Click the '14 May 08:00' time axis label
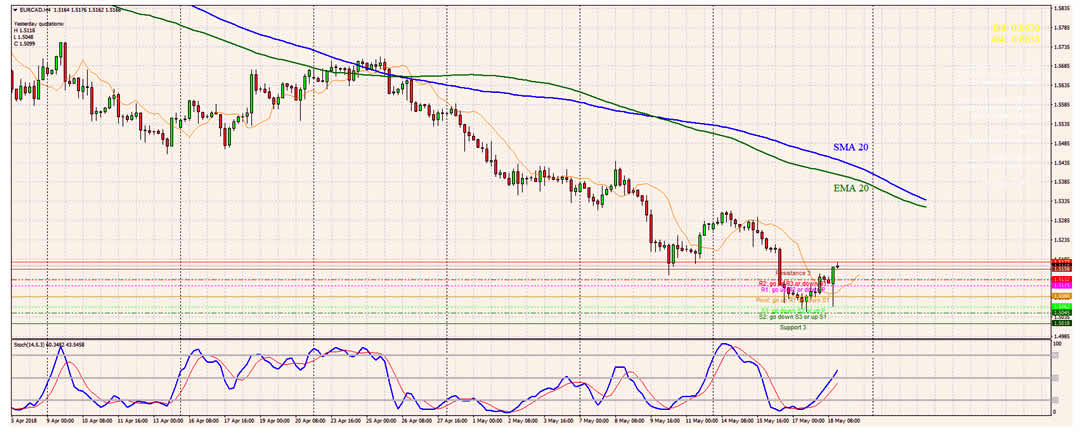Screen dimensions: 1083x431 pyautogui.click(x=736, y=420)
